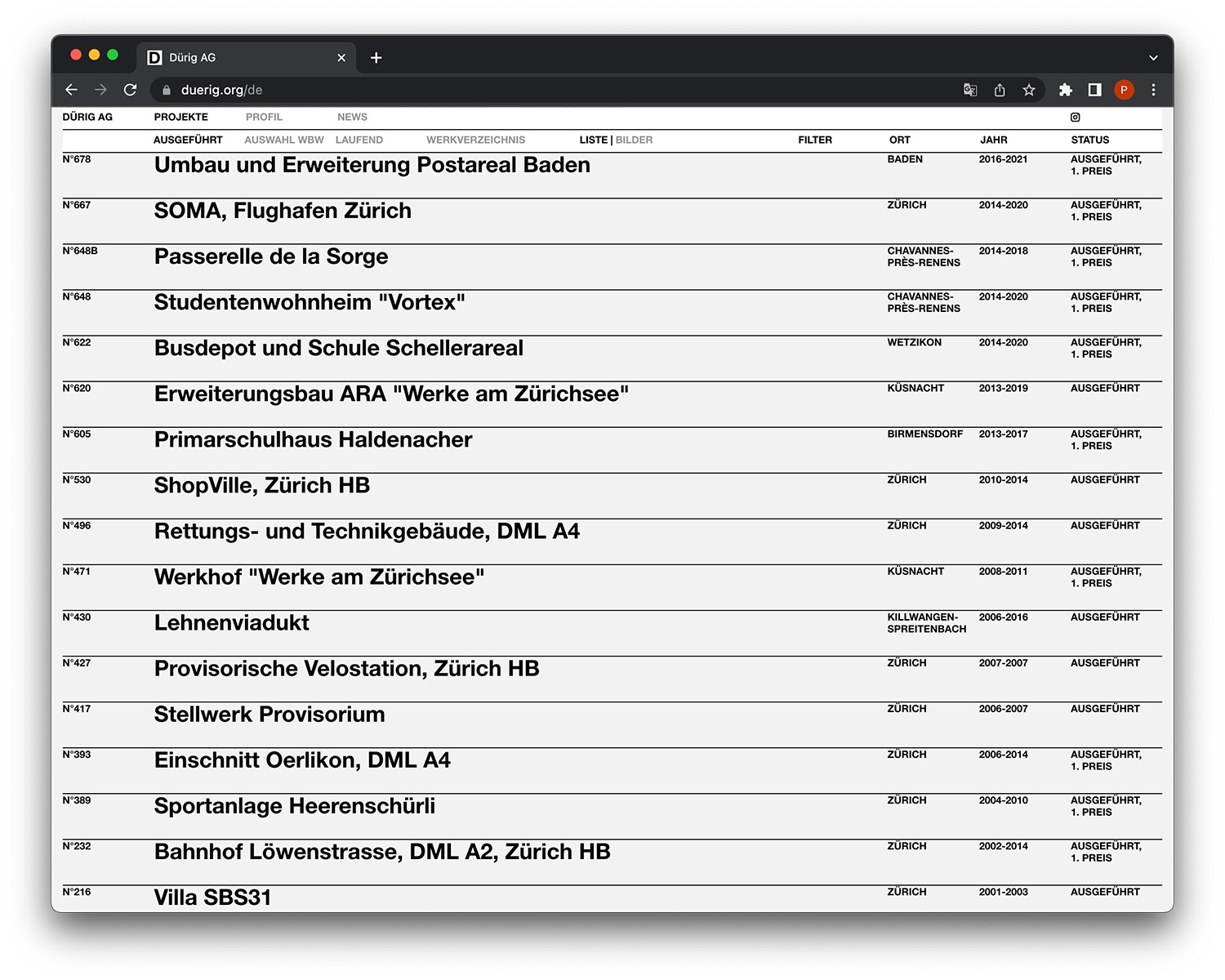Image resolution: width=1225 pixels, height=980 pixels.
Task: Toggle the browser side panel icon
Action: (x=1095, y=90)
